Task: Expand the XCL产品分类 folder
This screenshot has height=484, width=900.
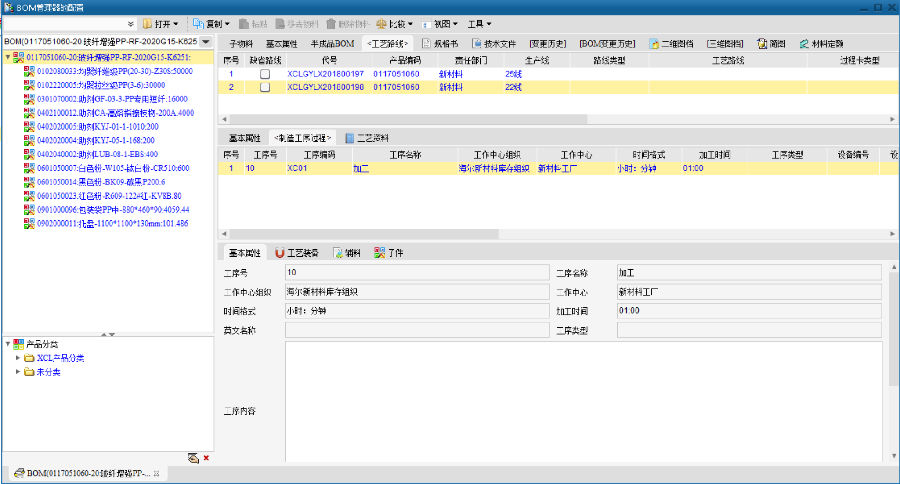Action: click(18, 358)
